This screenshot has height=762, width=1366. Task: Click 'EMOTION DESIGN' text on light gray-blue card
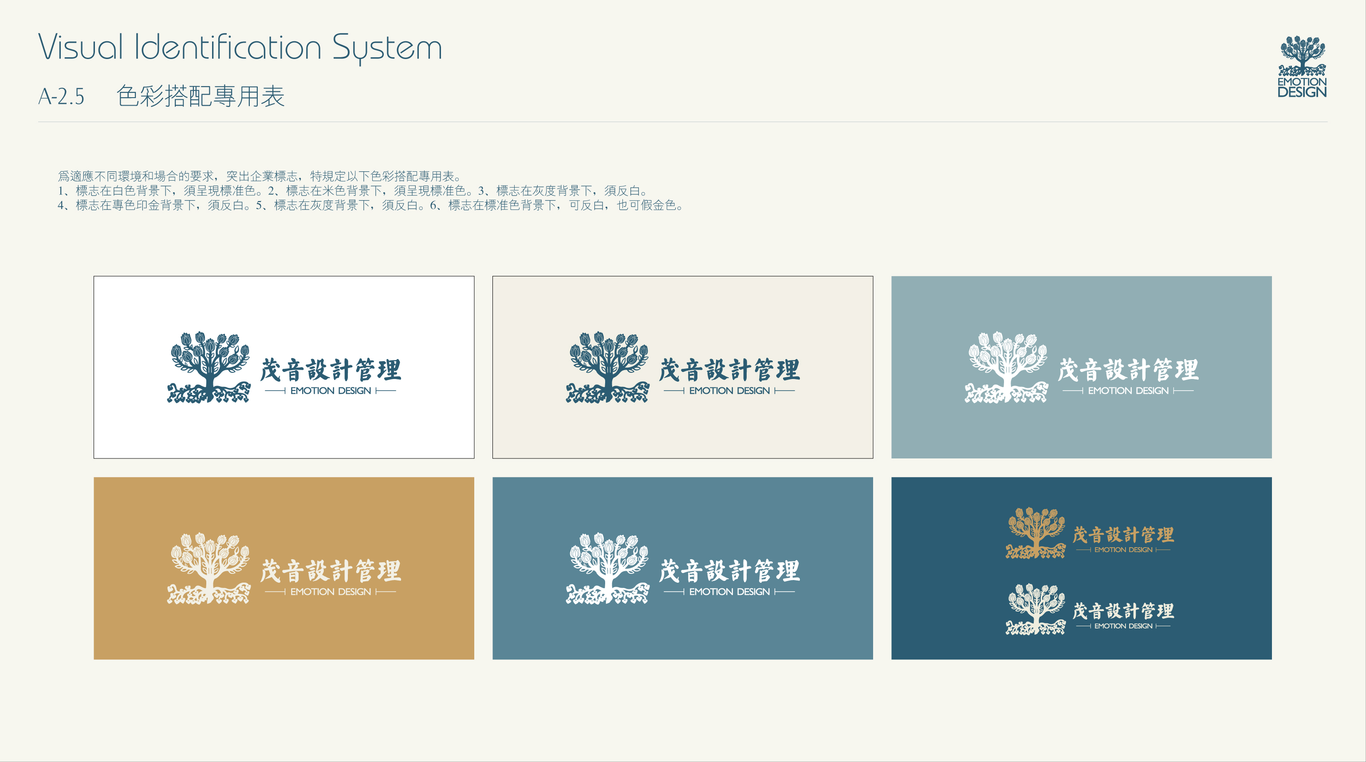pos(1128,391)
